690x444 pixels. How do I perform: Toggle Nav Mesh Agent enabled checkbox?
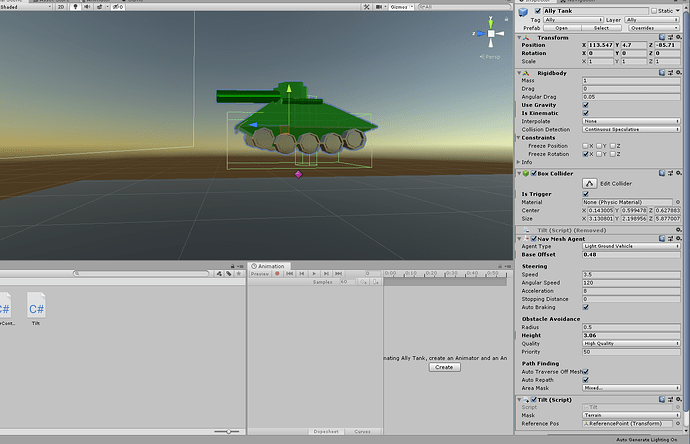click(534, 239)
